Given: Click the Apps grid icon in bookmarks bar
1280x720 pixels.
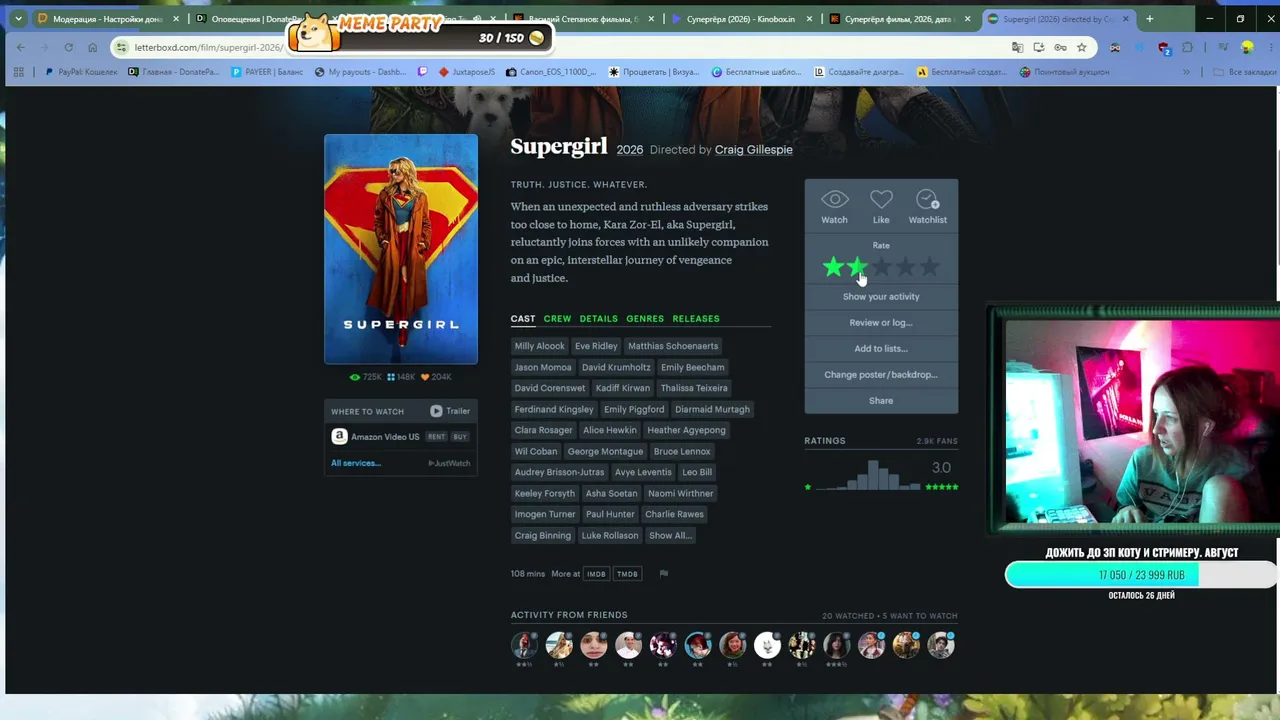Looking at the screenshot, I should coord(18,72).
